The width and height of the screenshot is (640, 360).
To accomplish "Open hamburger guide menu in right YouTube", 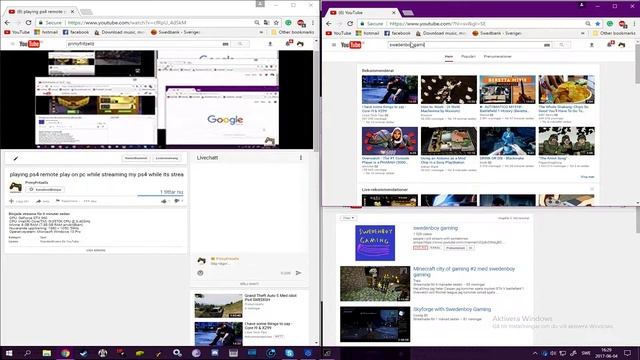I will pyautogui.click(x=334, y=45).
